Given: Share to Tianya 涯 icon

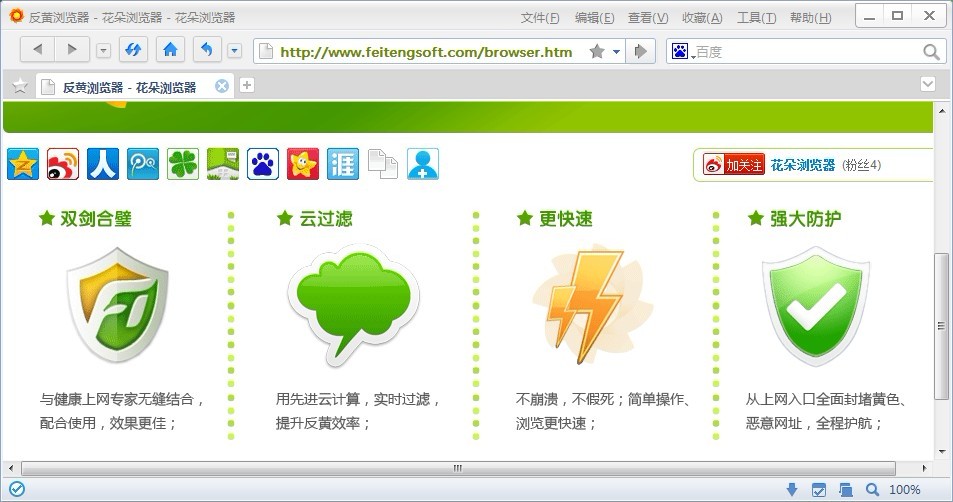Looking at the screenshot, I should pos(343,164).
